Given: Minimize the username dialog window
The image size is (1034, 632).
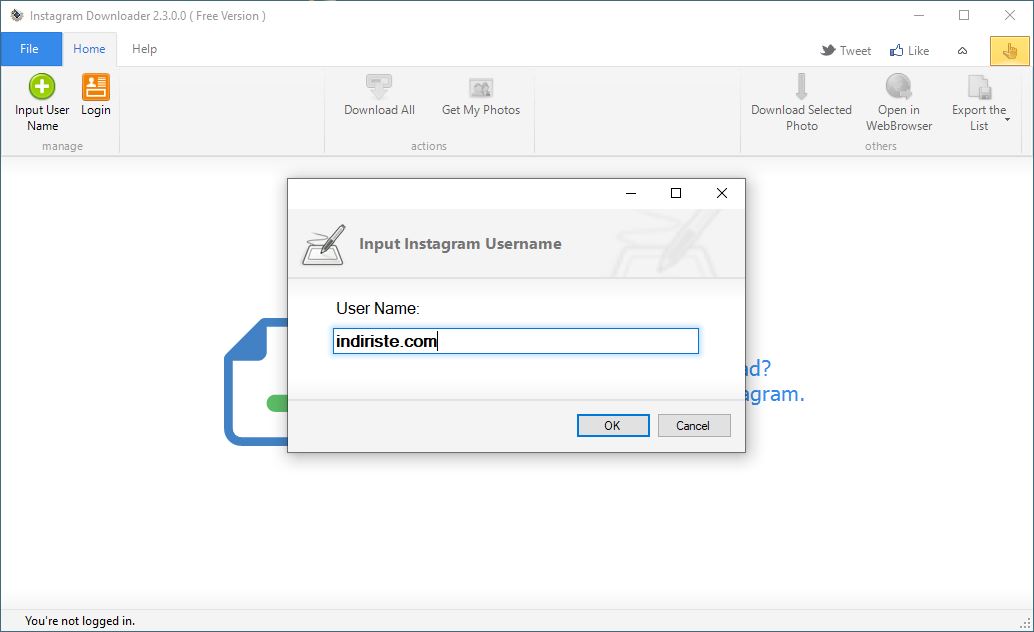Looking at the screenshot, I should (x=630, y=193).
